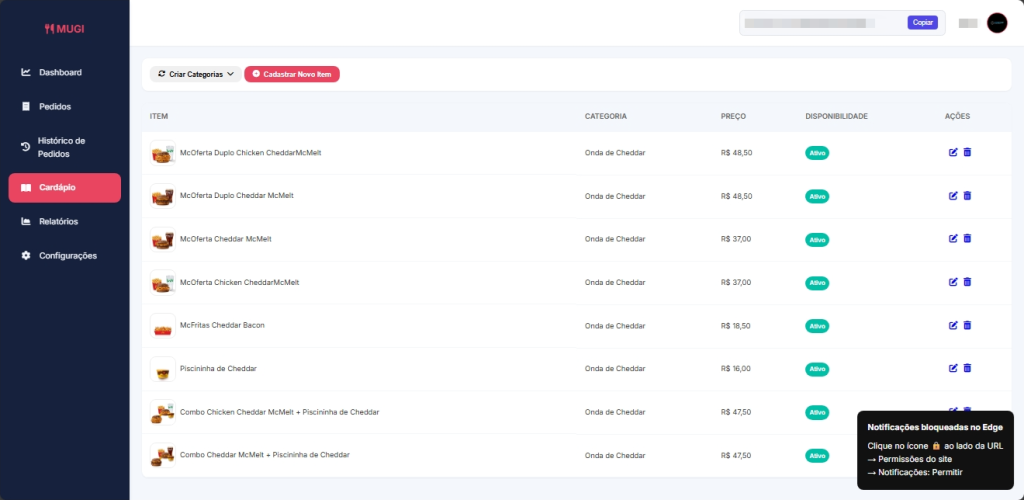This screenshot has width=1024, height=500.
Task: Open Histórico de Pedidos page
Action: 60,147
